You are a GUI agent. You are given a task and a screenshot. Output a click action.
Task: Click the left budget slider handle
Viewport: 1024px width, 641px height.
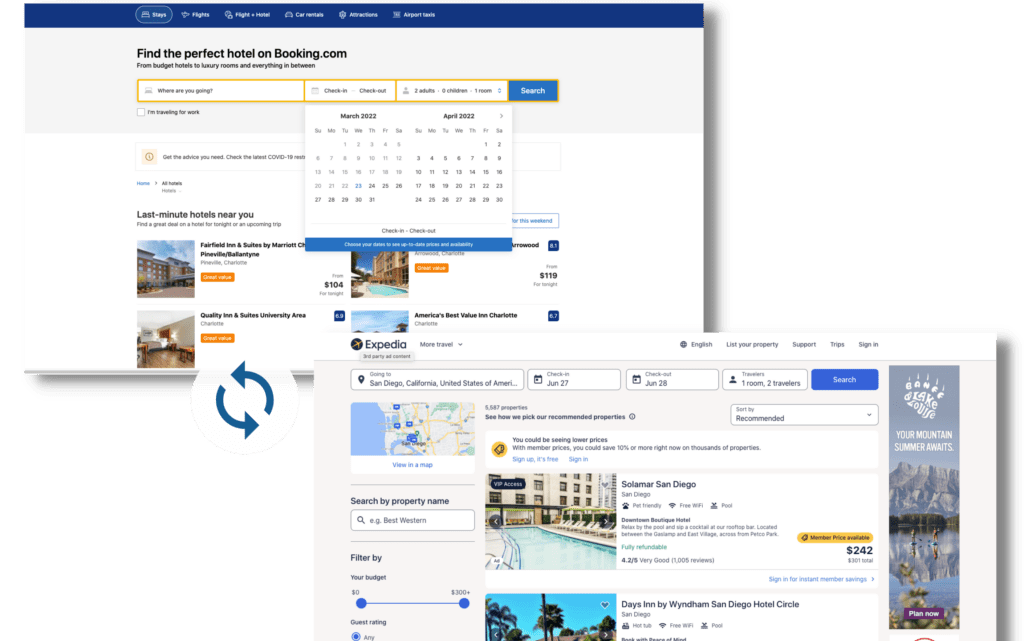coord(361,604)
